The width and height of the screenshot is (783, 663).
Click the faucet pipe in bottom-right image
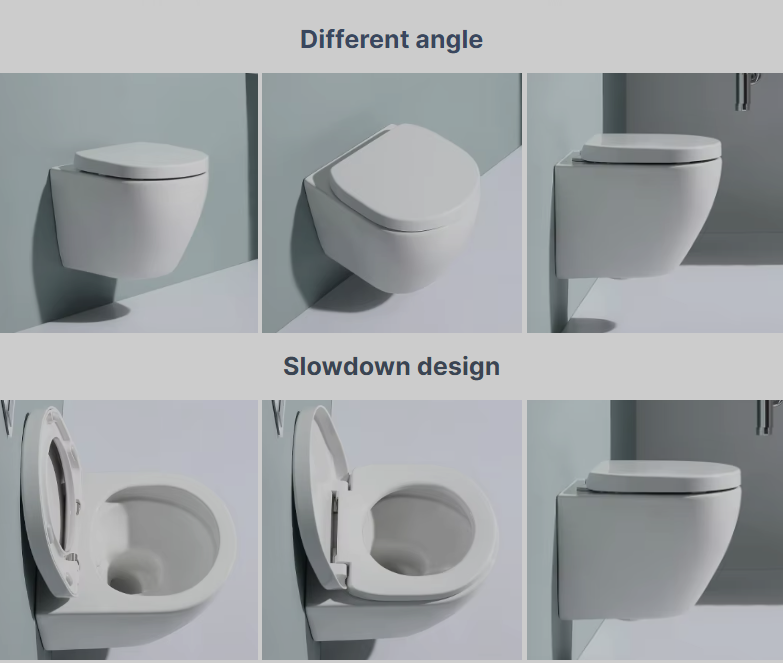click(x=767, y=417)
